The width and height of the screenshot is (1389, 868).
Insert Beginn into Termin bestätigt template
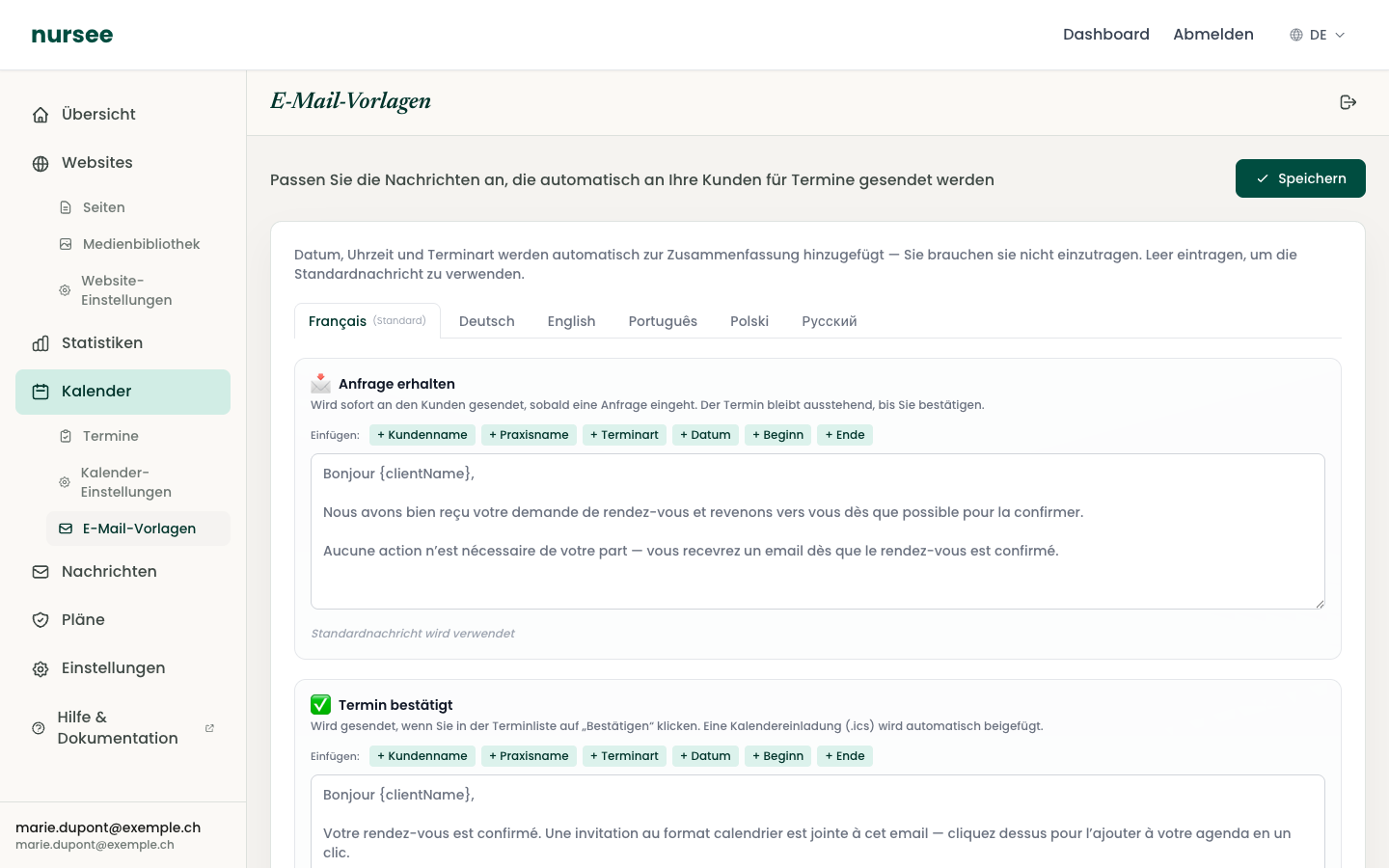pos(777,756)
